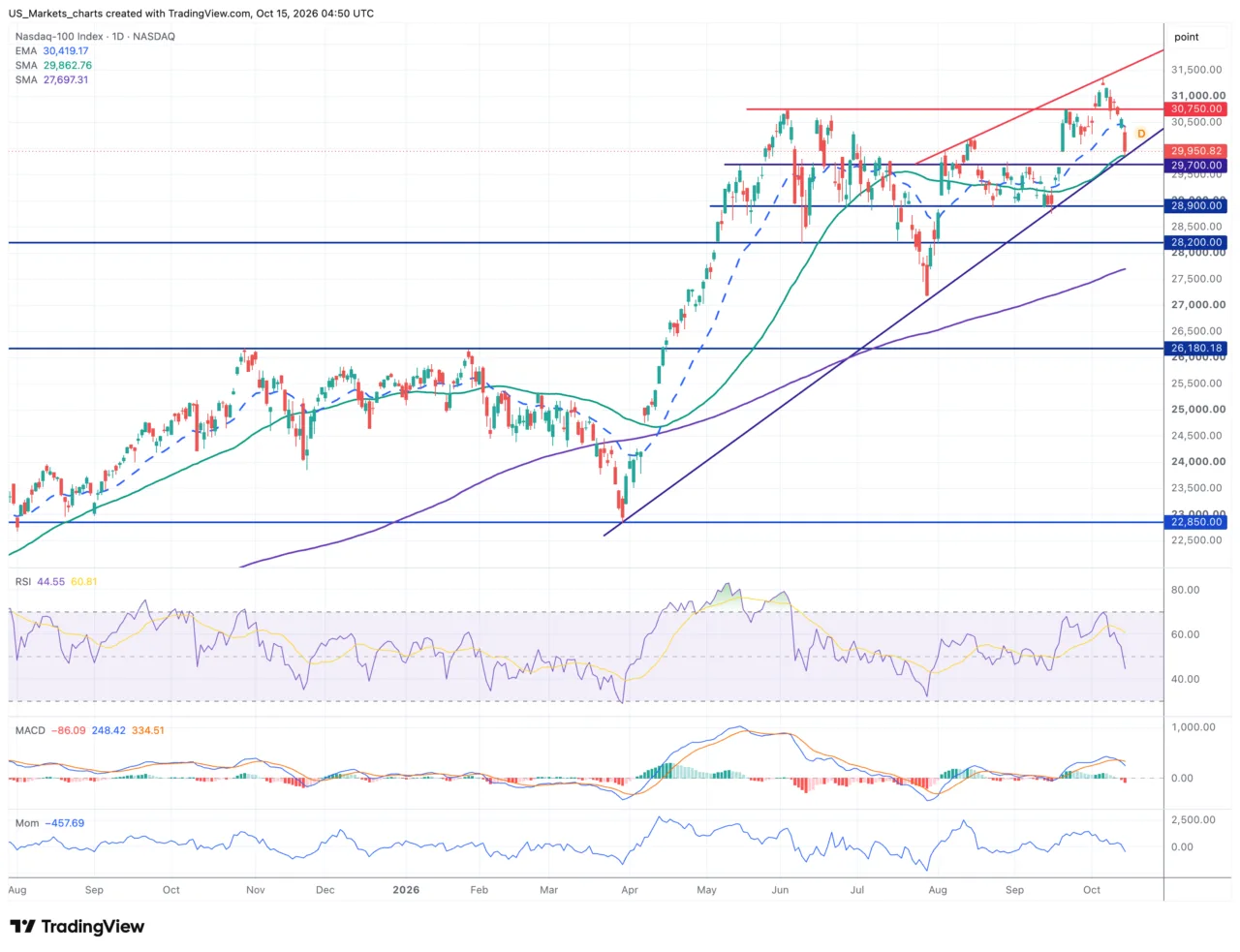Click the 25,000.00 price scale value
This screenshot has height=952, width=1240.
pyautogui.click(x=1198, y=410)
